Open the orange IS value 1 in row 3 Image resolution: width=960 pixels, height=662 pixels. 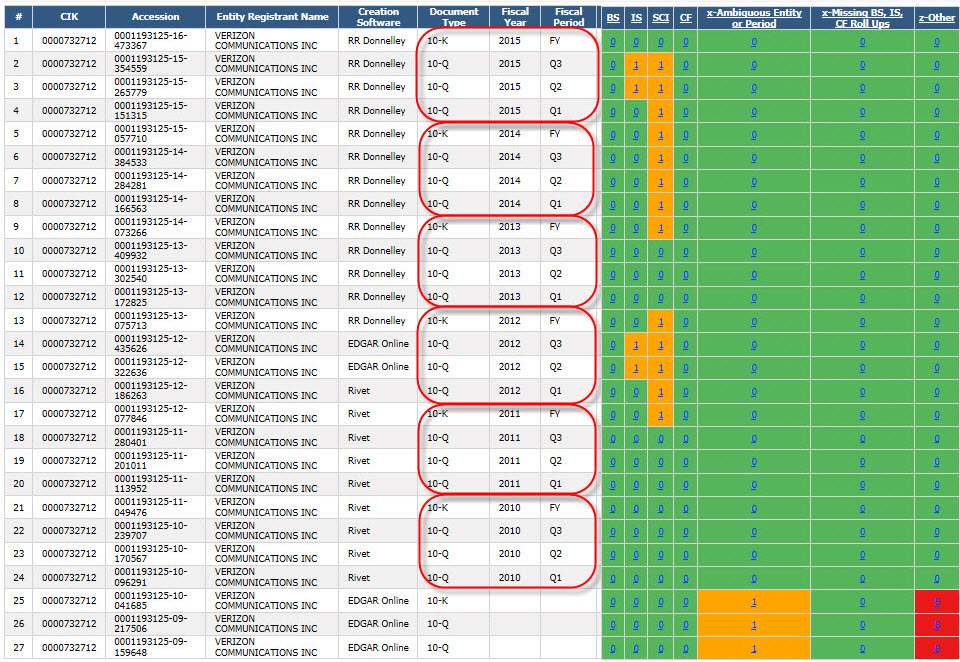click(x=636, y=88)
